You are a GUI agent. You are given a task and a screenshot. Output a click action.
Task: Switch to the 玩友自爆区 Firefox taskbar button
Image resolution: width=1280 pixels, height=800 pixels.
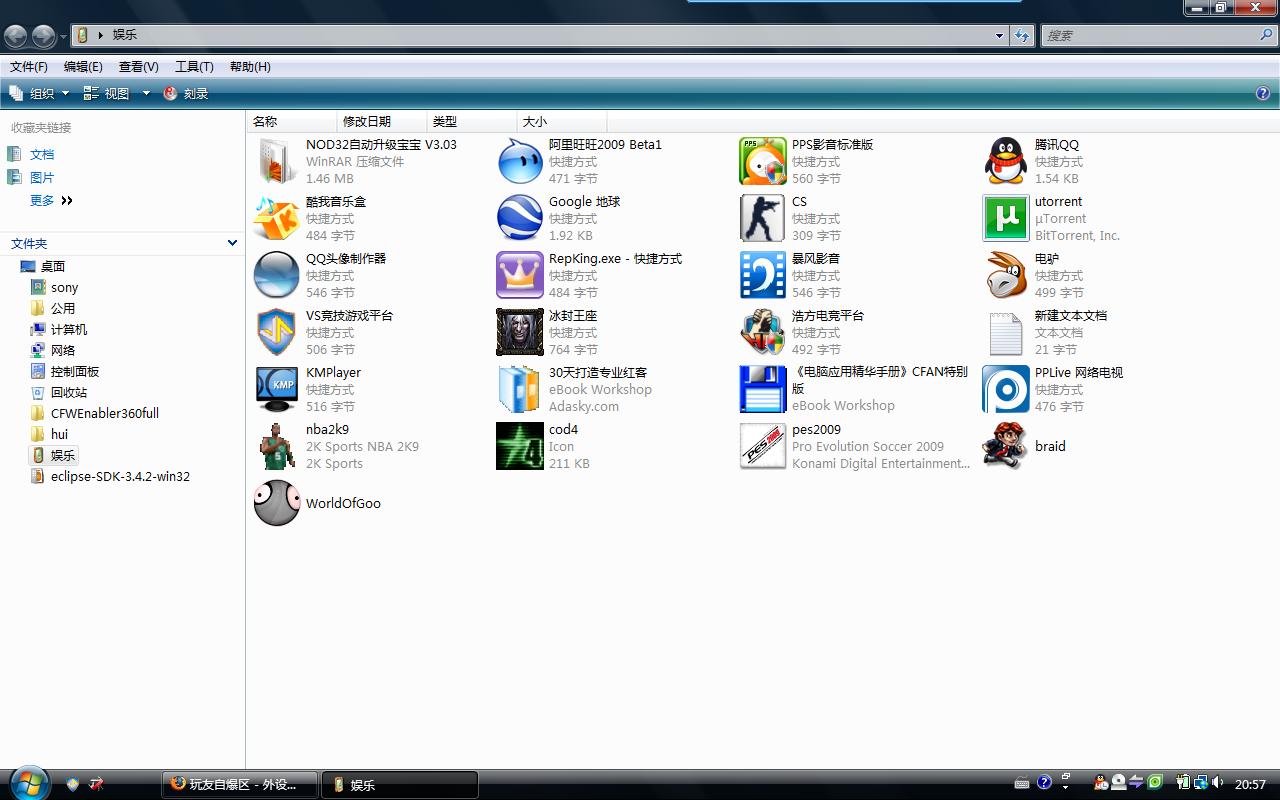(240, 784)
